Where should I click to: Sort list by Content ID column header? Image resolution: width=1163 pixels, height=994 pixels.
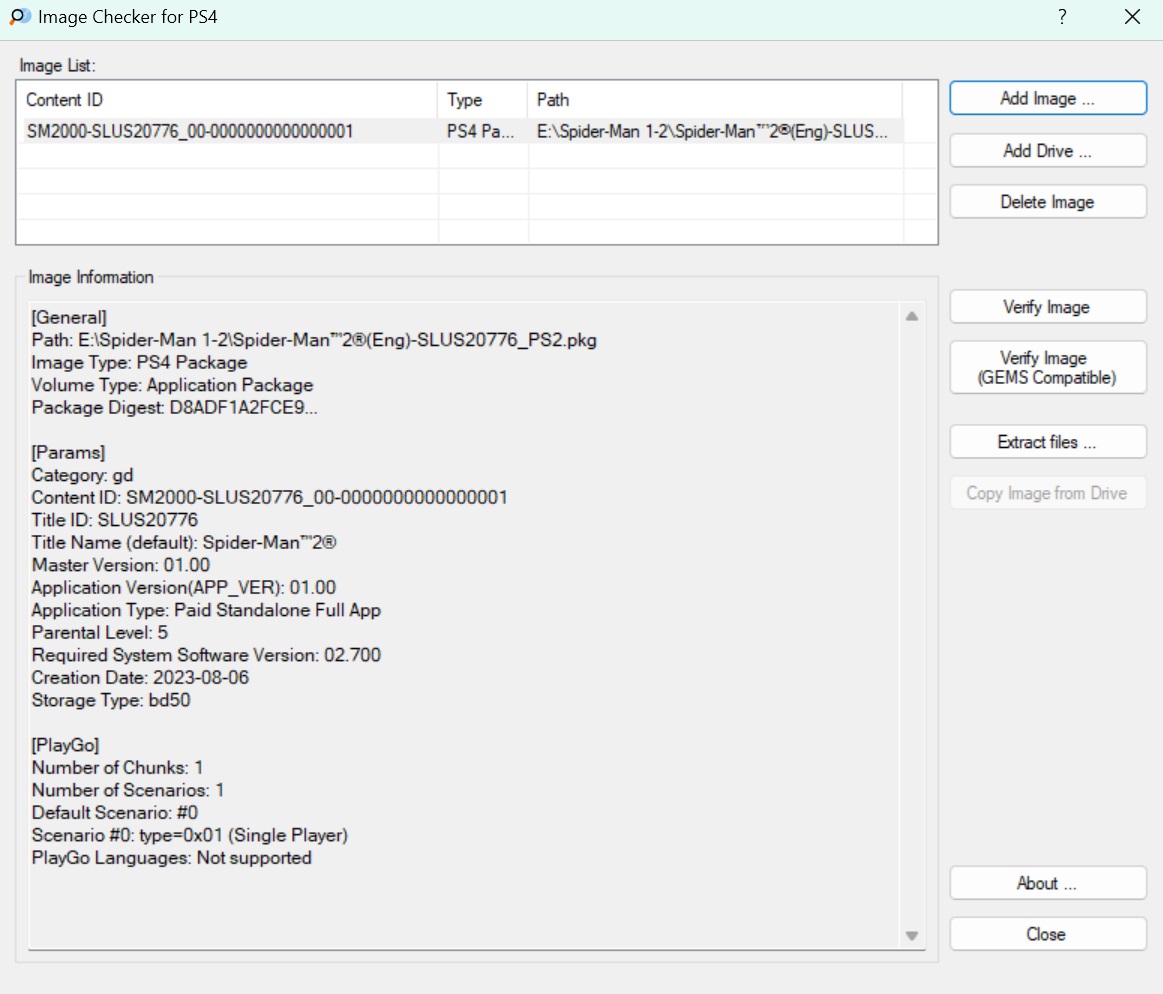point(228,100)
